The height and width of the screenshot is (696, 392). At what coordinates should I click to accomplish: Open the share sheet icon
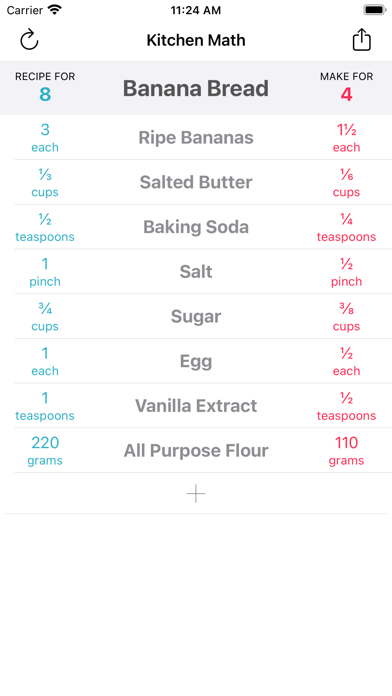(x=361, y=40)
